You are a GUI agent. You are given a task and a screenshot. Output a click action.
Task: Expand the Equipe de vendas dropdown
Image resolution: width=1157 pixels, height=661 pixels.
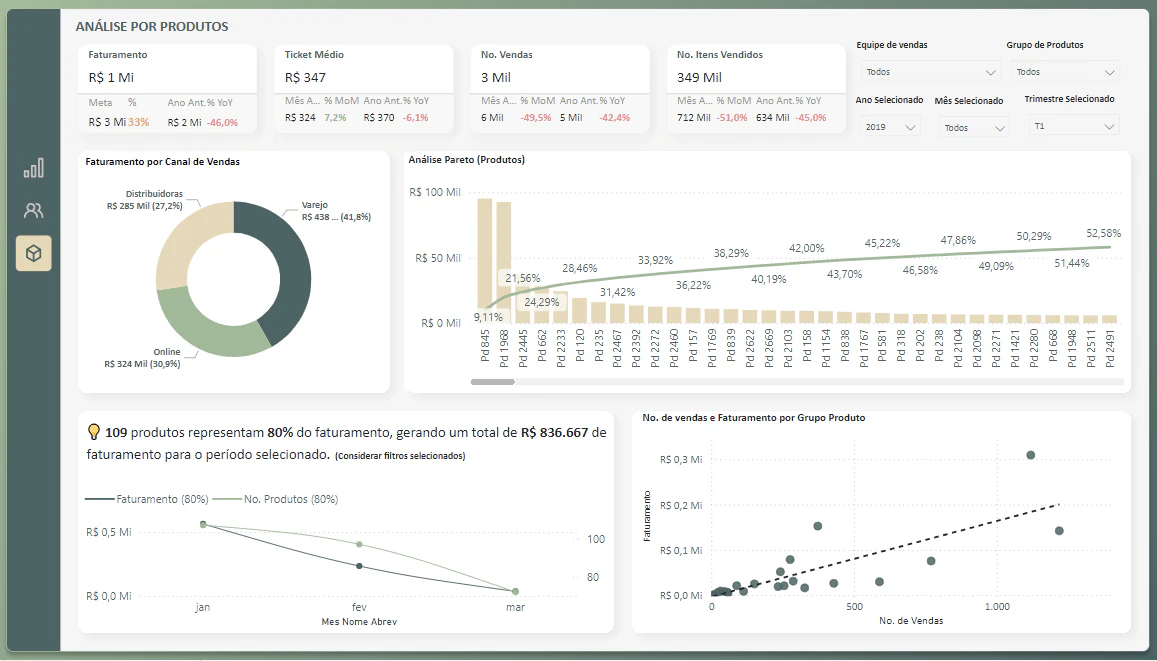[x=930, y=72]
